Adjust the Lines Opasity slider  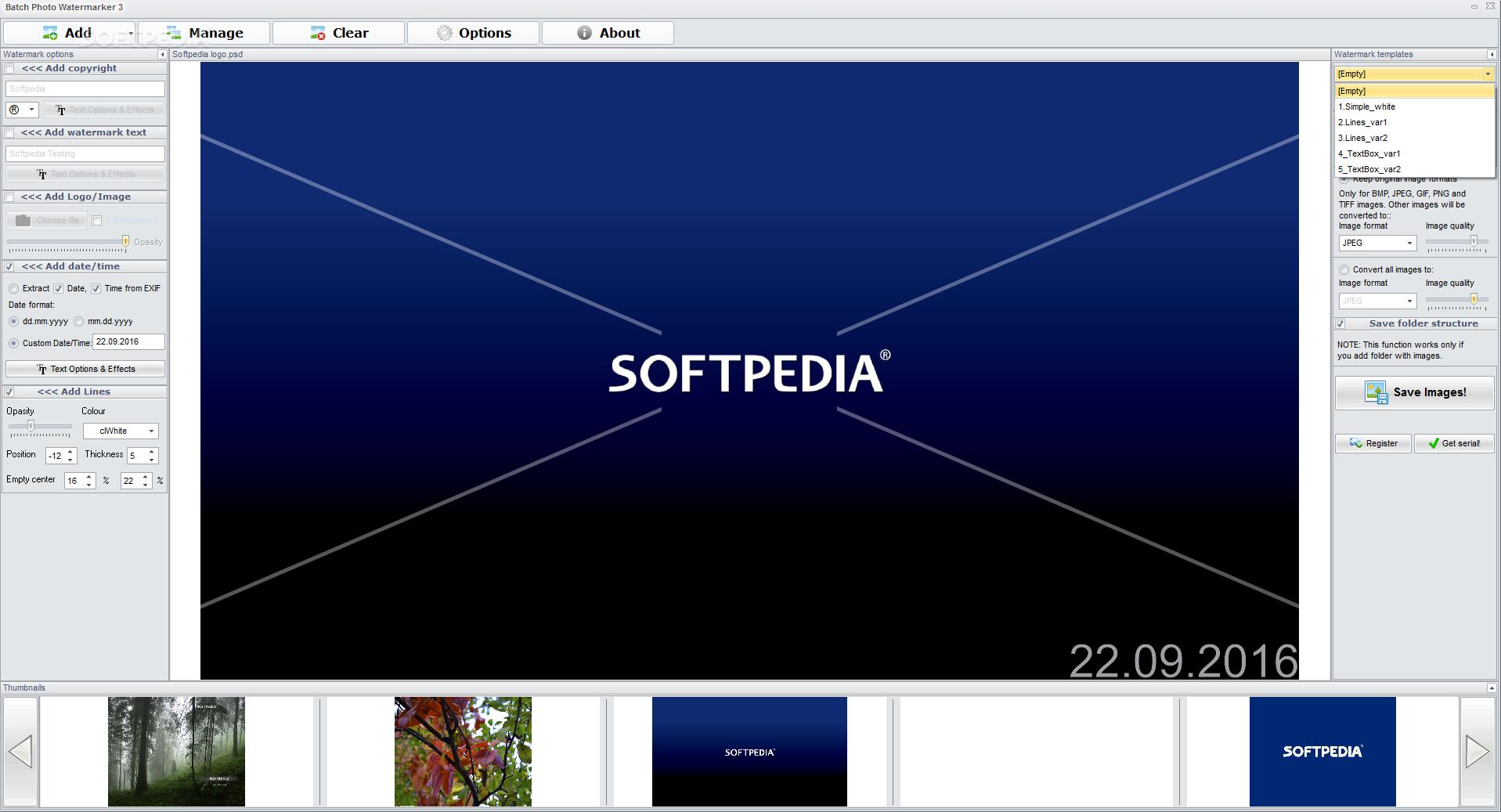point(31,426)
